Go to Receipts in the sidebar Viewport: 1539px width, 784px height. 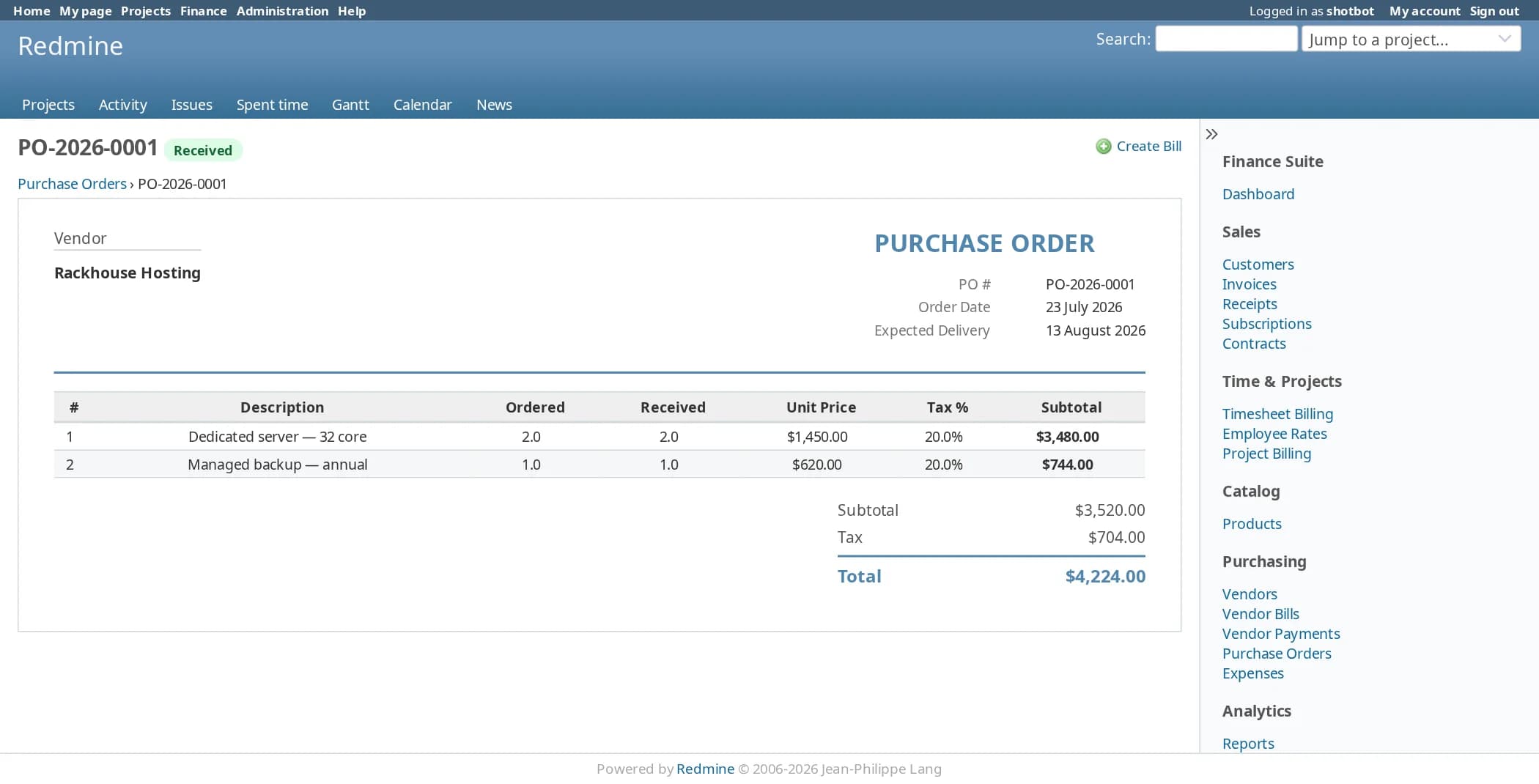[x=1250, y=304]
